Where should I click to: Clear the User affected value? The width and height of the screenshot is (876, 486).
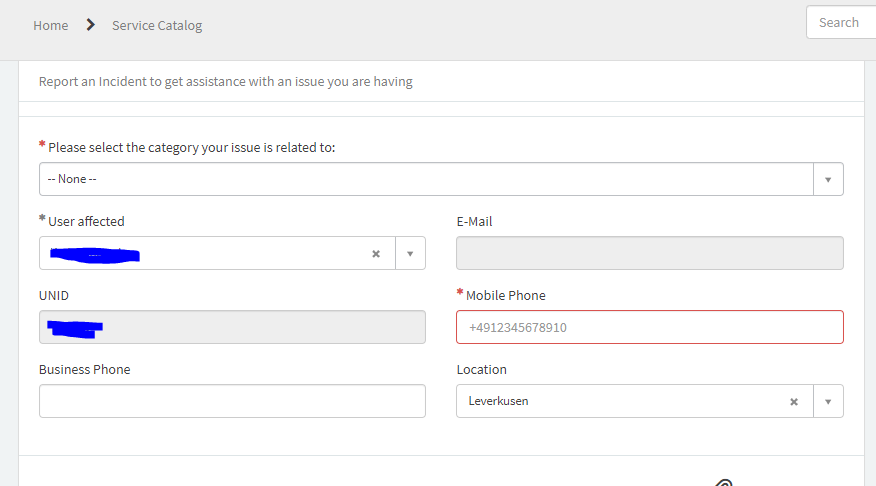coord(376,254)
